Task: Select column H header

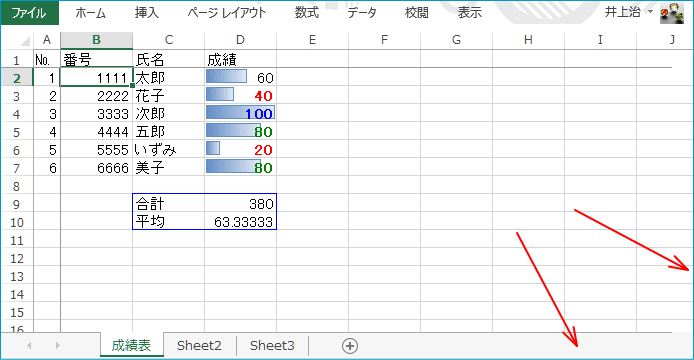Action: tap(528, 40)
